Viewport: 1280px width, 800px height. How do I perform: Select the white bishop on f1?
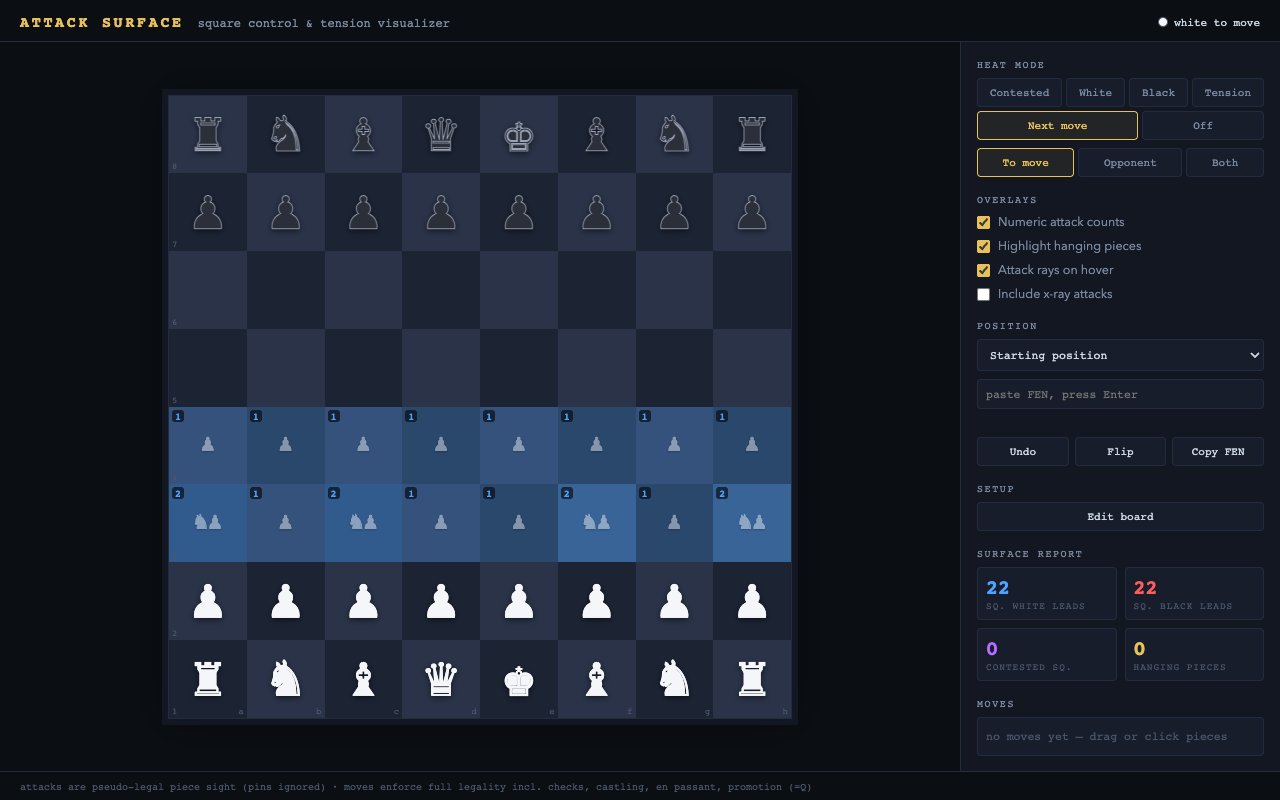[597, 679]
